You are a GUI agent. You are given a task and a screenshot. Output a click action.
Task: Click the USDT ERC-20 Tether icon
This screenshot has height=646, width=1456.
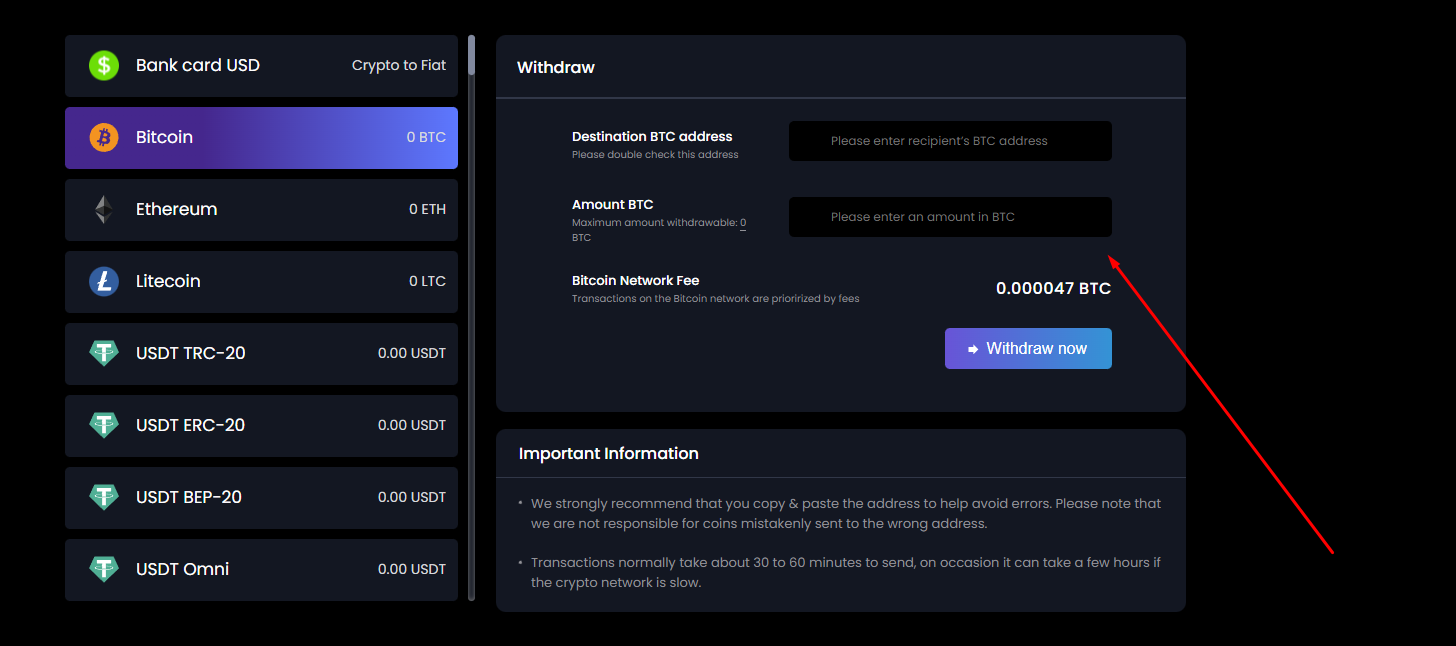point(104,425)
